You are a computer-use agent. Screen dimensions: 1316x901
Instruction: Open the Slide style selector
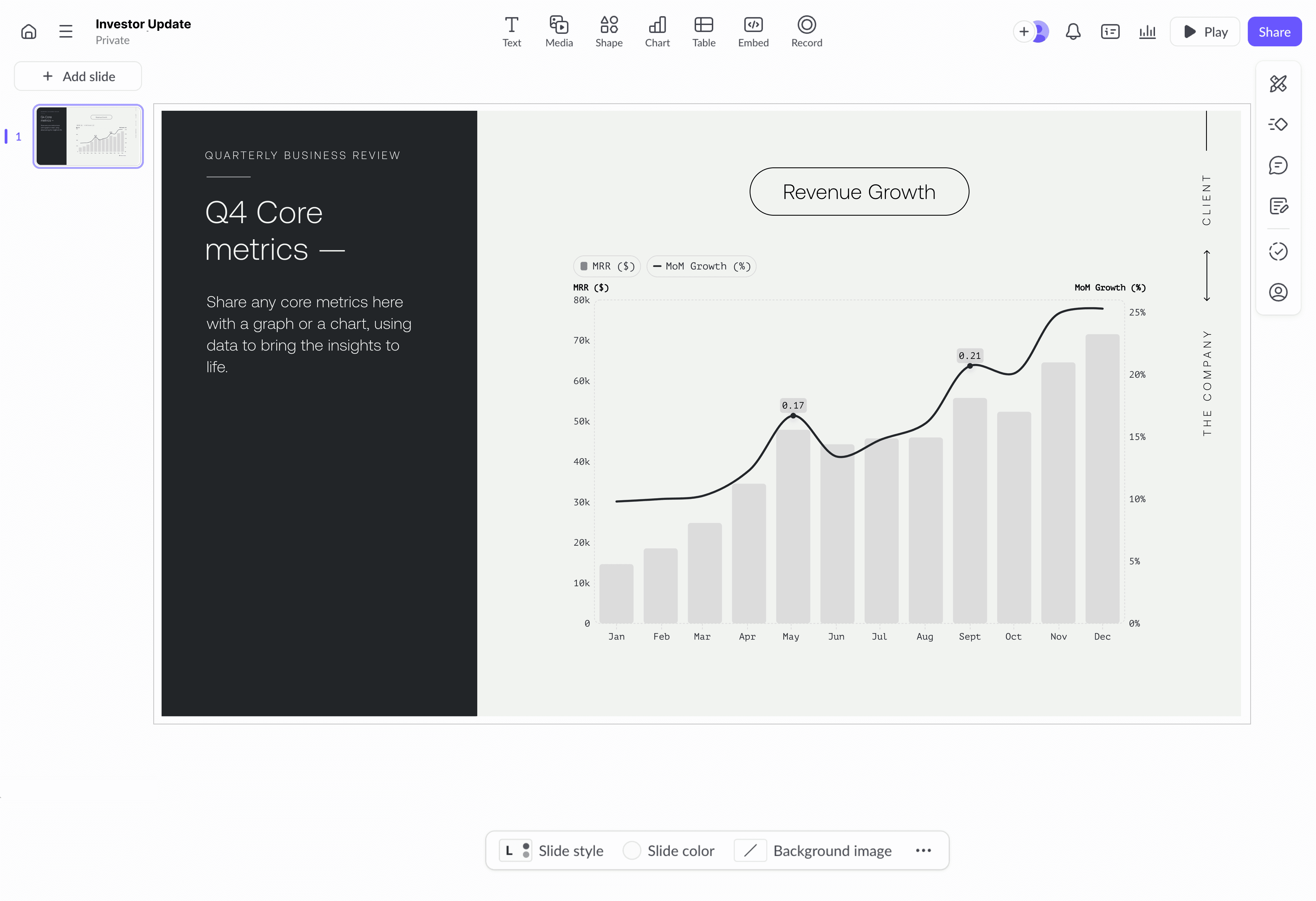[553, 850]
